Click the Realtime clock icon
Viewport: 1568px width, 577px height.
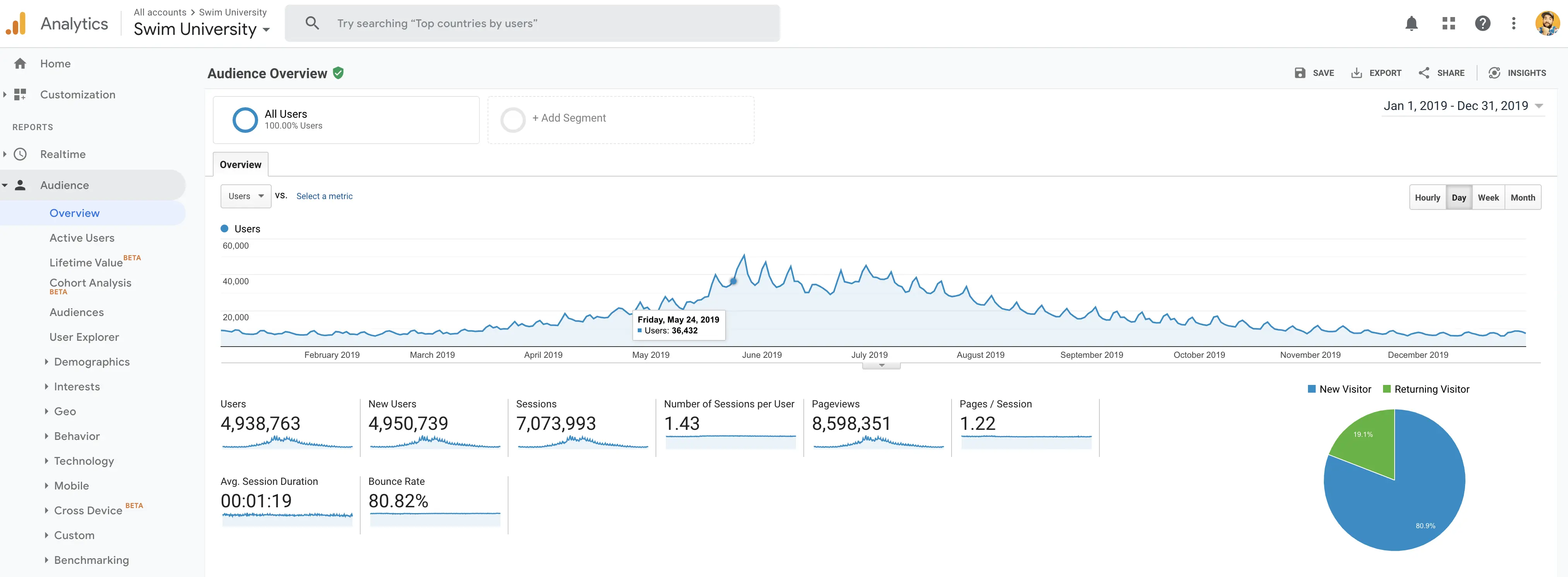[x=20, y=154]
